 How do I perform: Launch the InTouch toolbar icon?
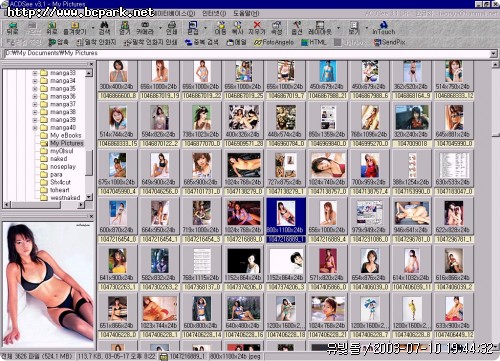coord(383,28)
